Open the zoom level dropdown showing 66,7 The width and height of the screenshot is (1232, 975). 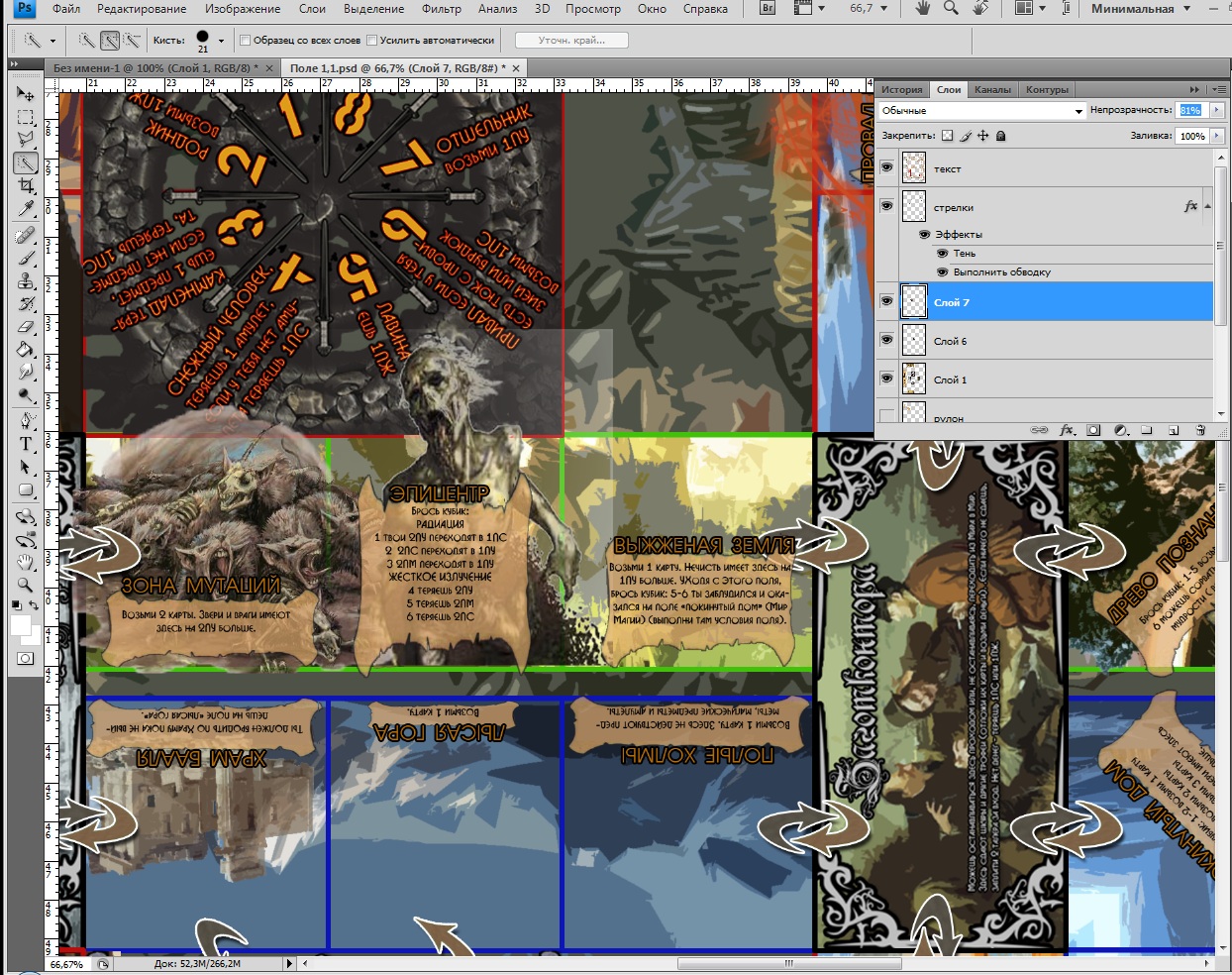tap(884, 9)
